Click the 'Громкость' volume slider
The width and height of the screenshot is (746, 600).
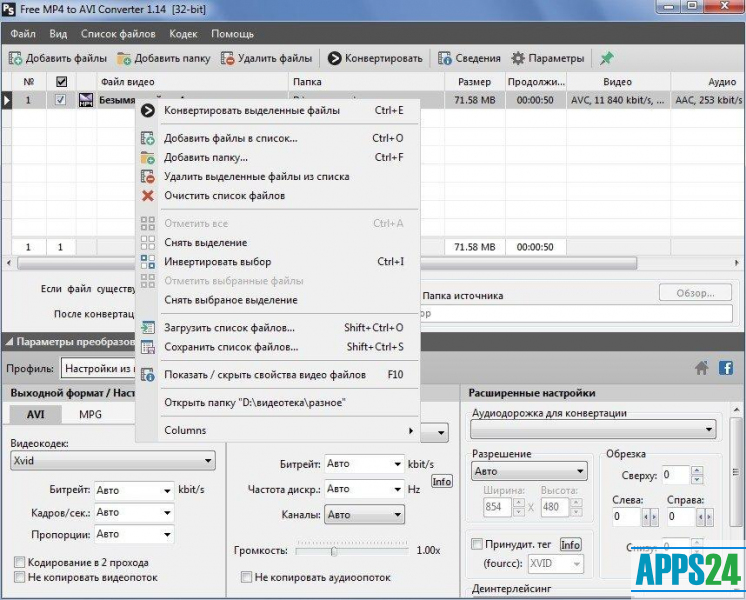click(x=334, y=551)
